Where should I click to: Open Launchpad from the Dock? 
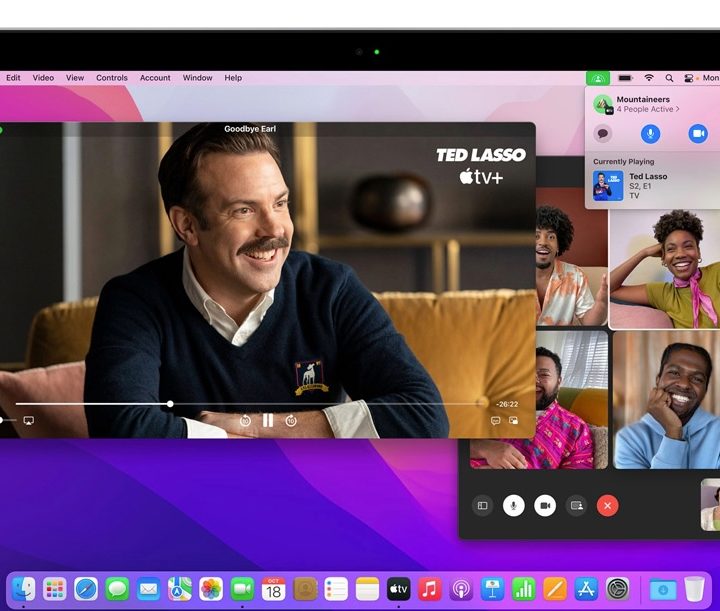(x=55, y=589)
